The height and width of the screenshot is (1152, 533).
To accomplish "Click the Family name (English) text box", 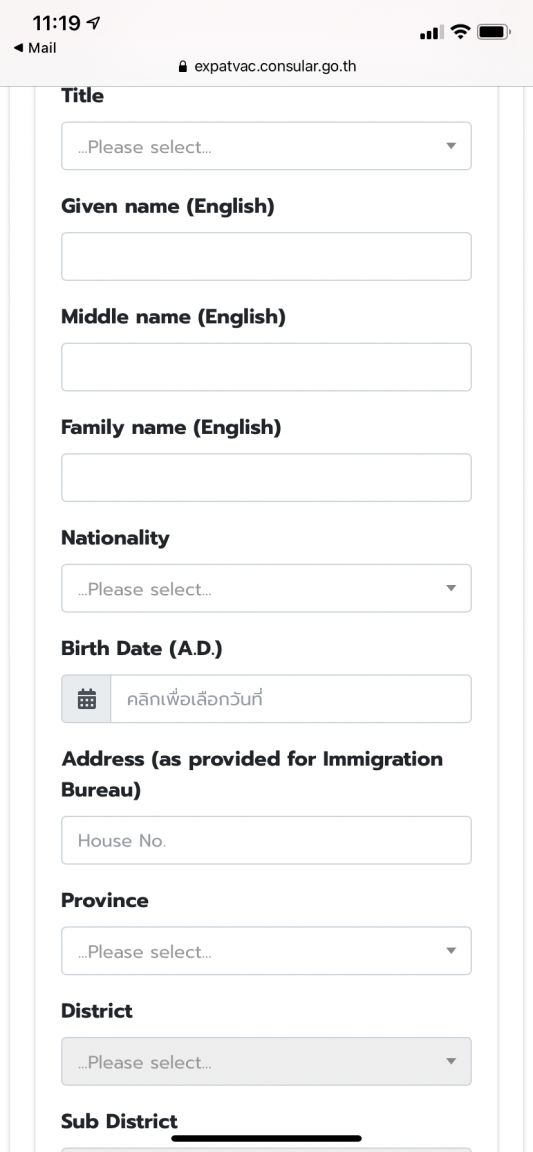I will [x=266, y=478].
